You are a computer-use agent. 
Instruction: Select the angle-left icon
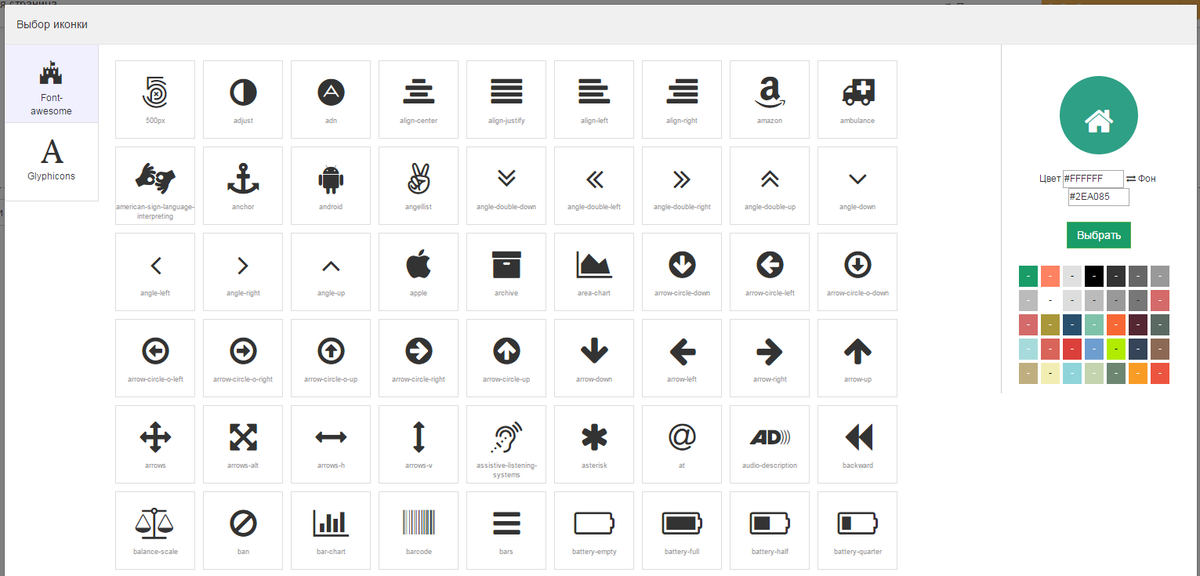155,272
